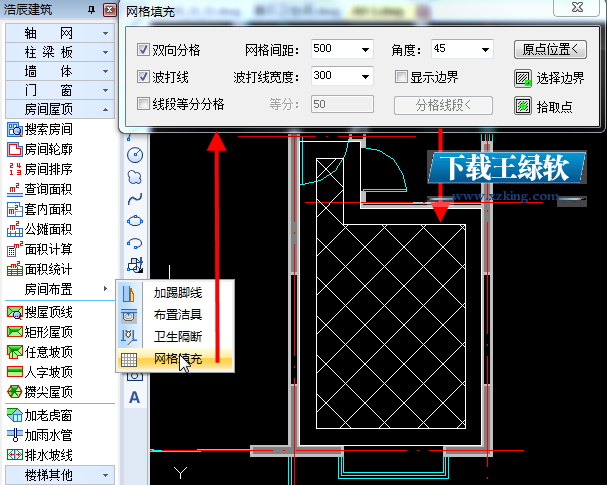This screenshot has height=485, width=607.
Task: Click the 拾取点 button
Action: [544, 106]
